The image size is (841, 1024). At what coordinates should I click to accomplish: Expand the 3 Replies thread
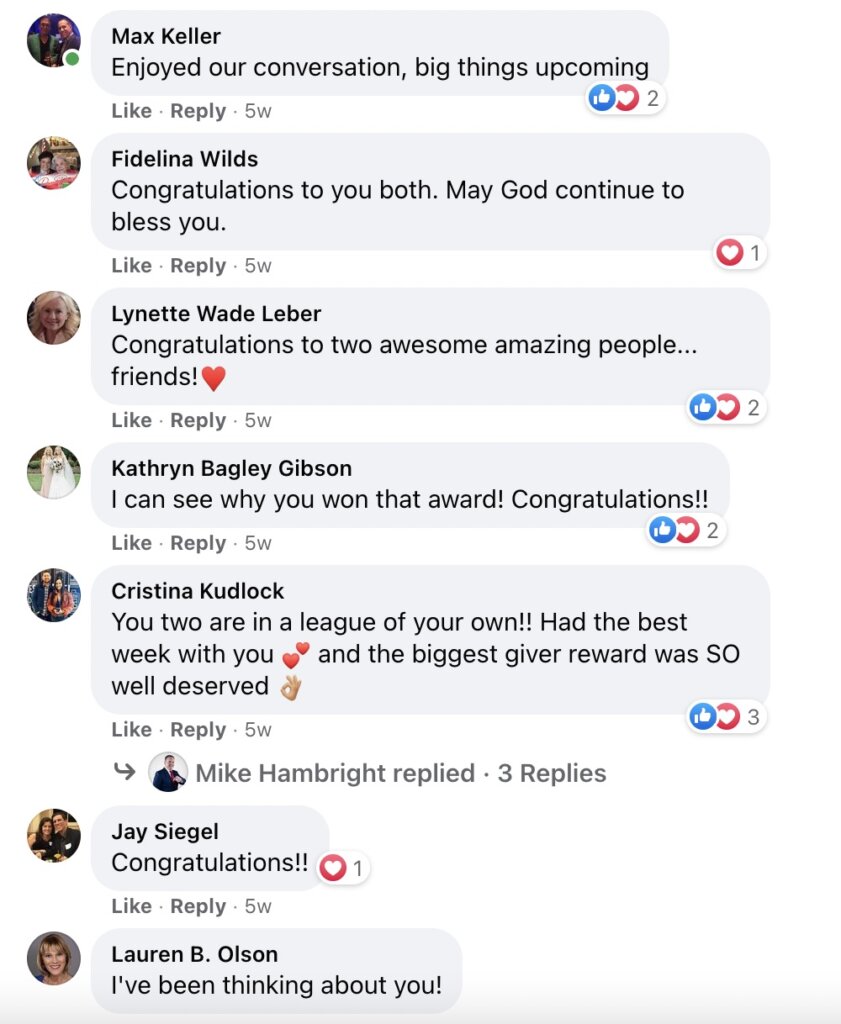coord(552,773)
